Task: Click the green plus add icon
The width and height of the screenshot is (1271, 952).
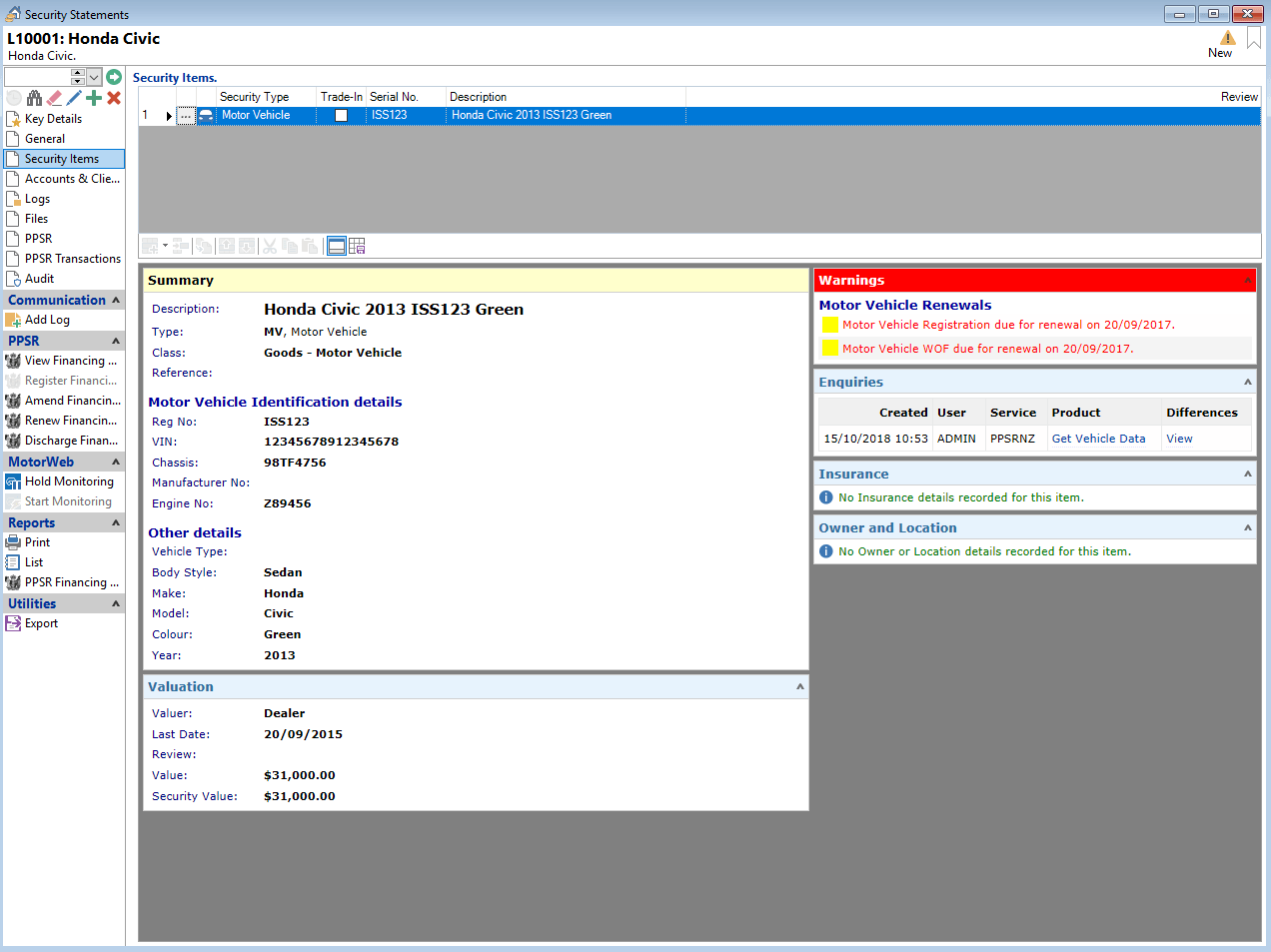Action: (x=94, y=98)
